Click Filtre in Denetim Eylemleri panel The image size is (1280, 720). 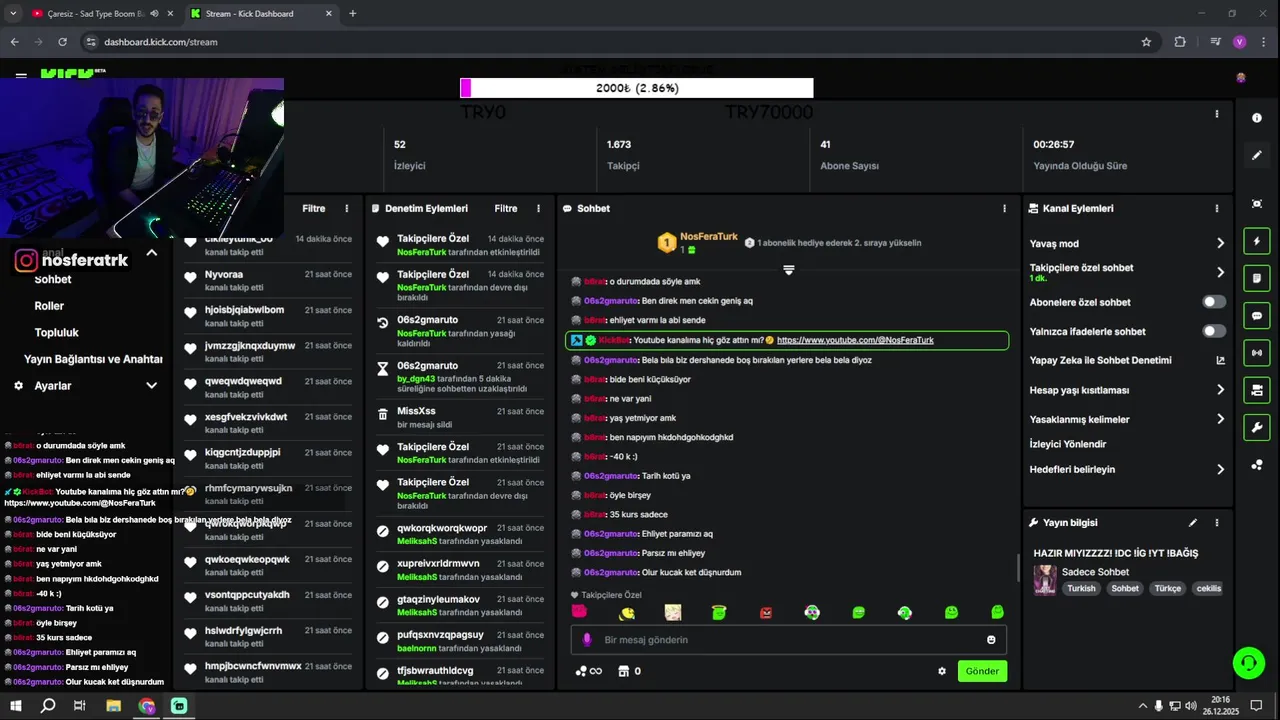(506, 209)
